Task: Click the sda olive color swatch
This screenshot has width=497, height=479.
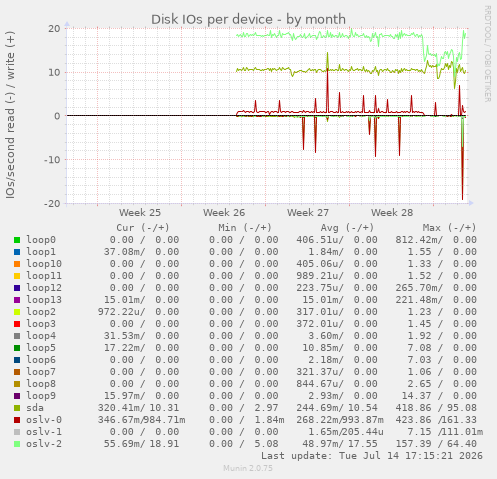Action: click(17, 408)
